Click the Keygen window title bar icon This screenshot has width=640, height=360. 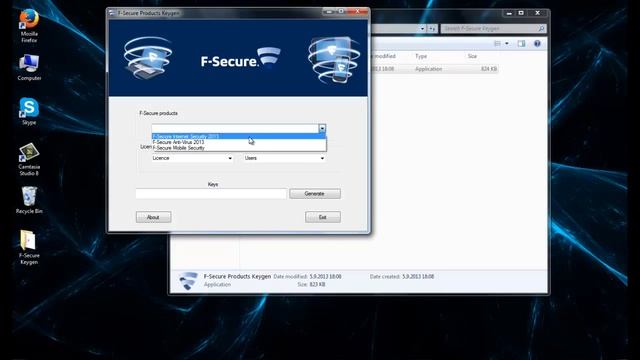112,13
